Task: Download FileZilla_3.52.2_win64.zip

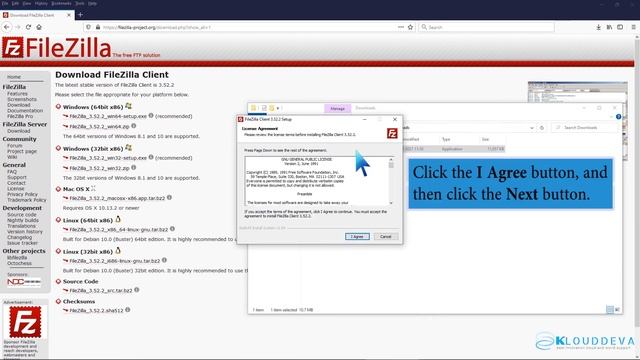Action: [x=99, y=127]
